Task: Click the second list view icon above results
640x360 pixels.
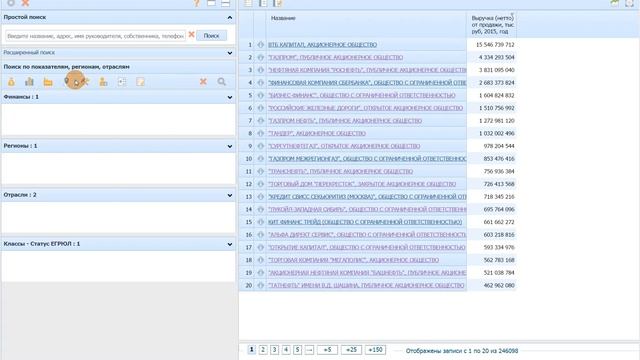Action: pos(263,3)
